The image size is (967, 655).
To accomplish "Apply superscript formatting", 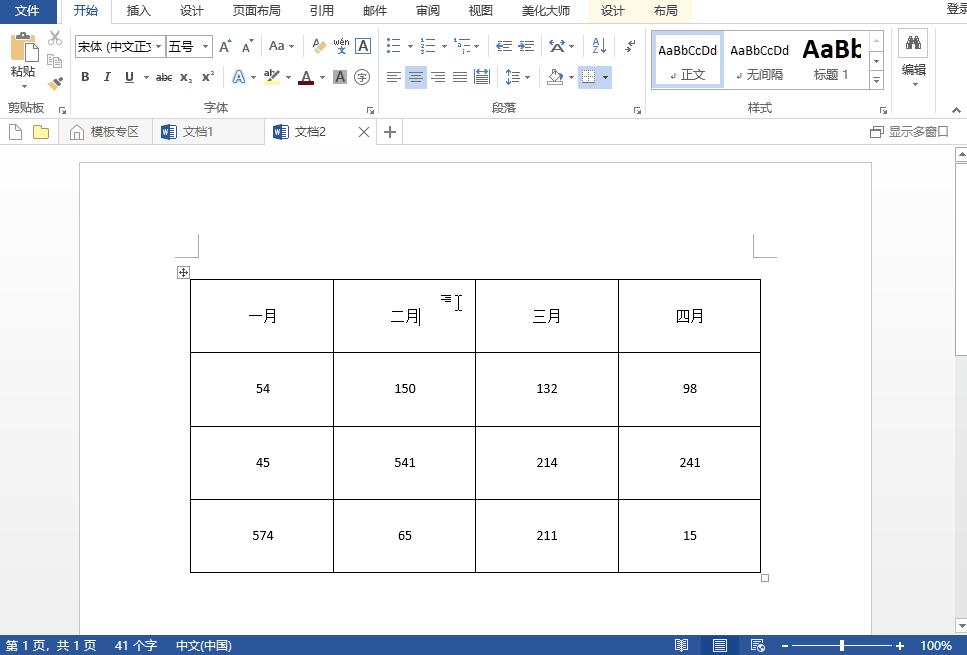I will click(206, 77).
